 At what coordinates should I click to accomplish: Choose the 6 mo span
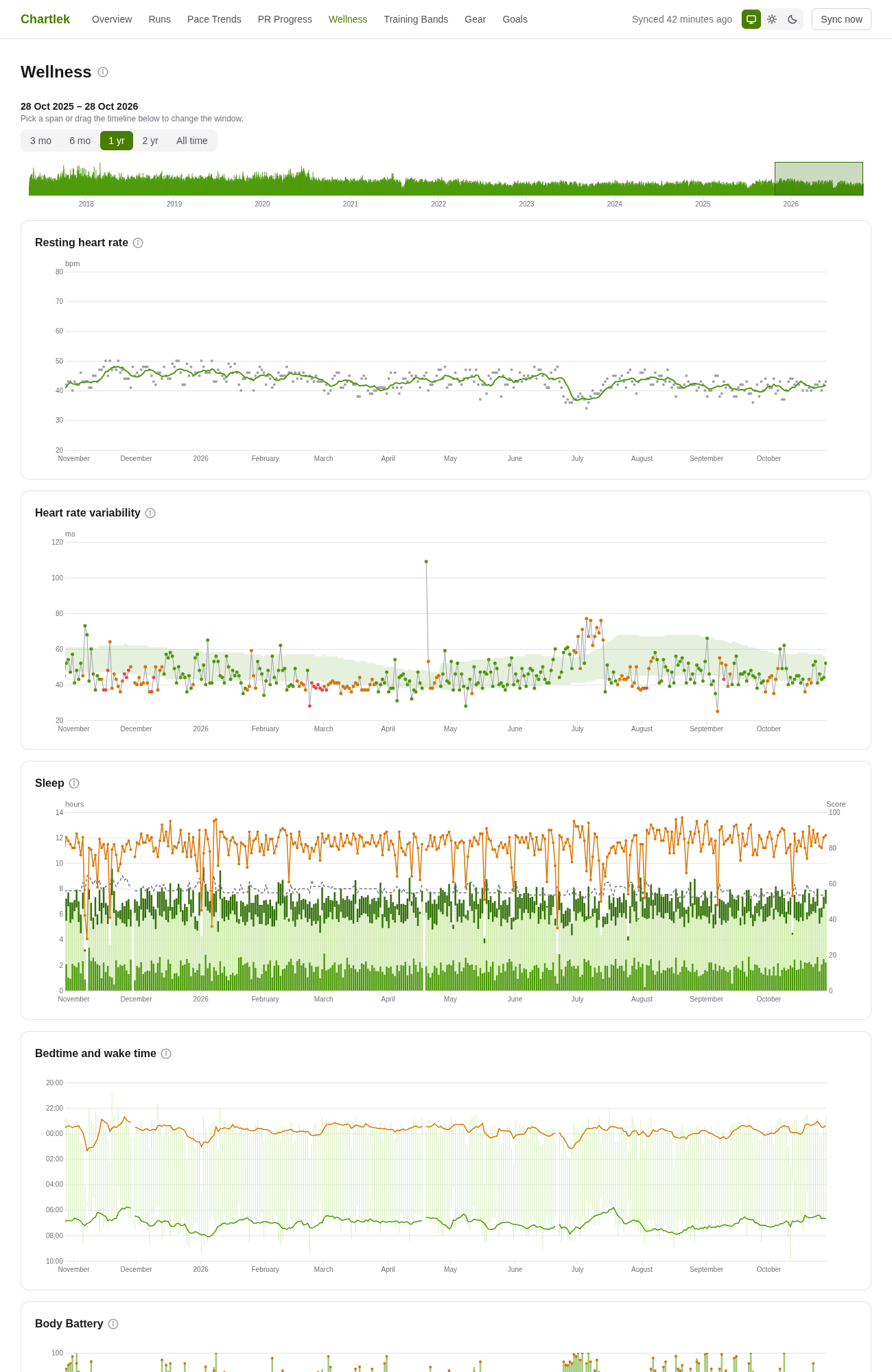pos(80,141)
